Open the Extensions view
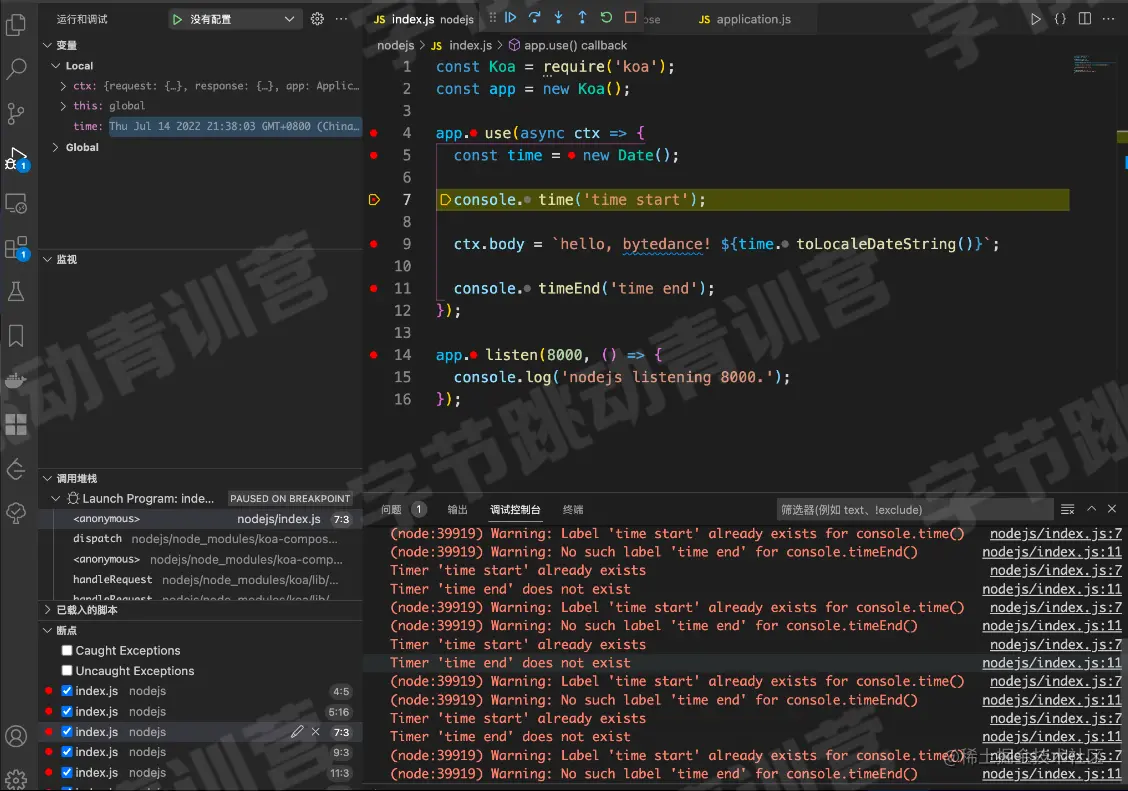 [16, 248]
